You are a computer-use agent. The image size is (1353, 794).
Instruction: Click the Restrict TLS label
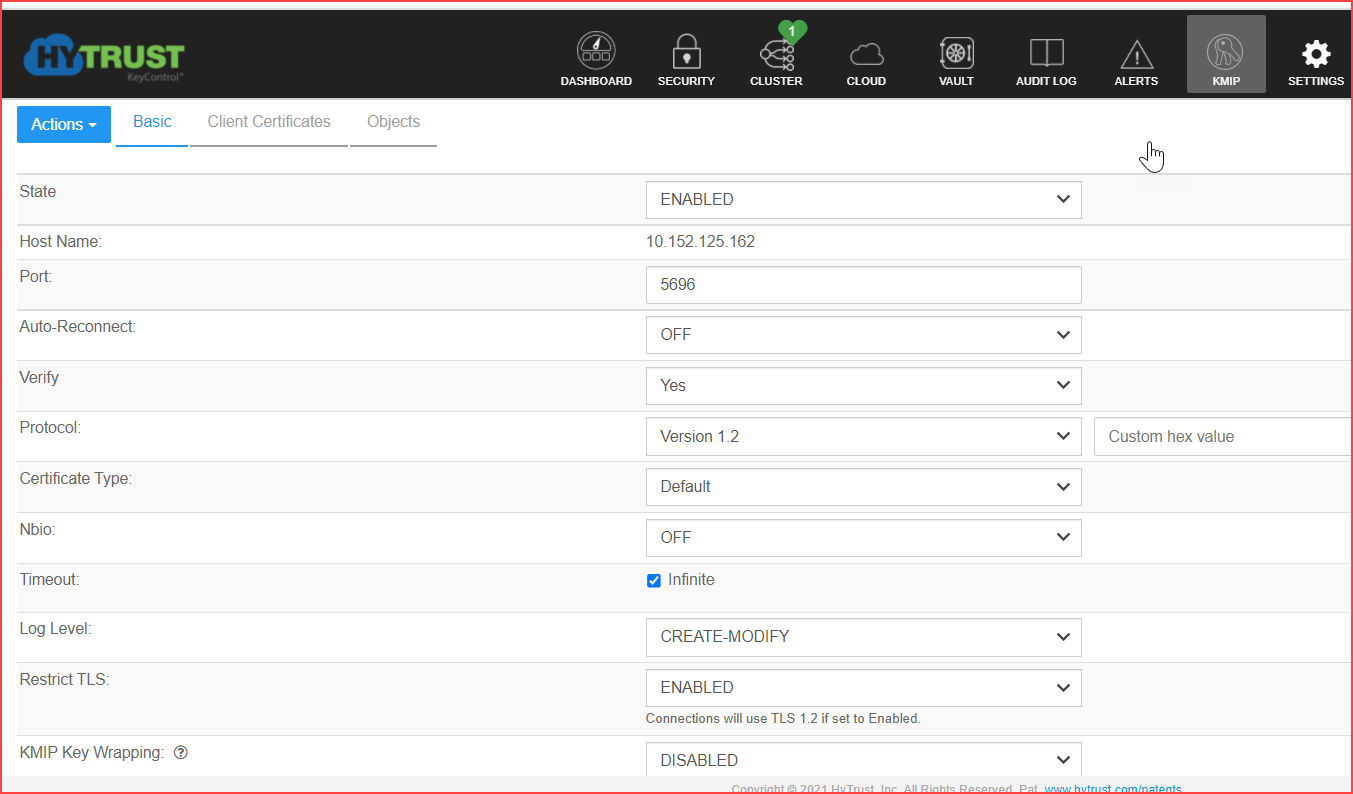click(64, 679)
